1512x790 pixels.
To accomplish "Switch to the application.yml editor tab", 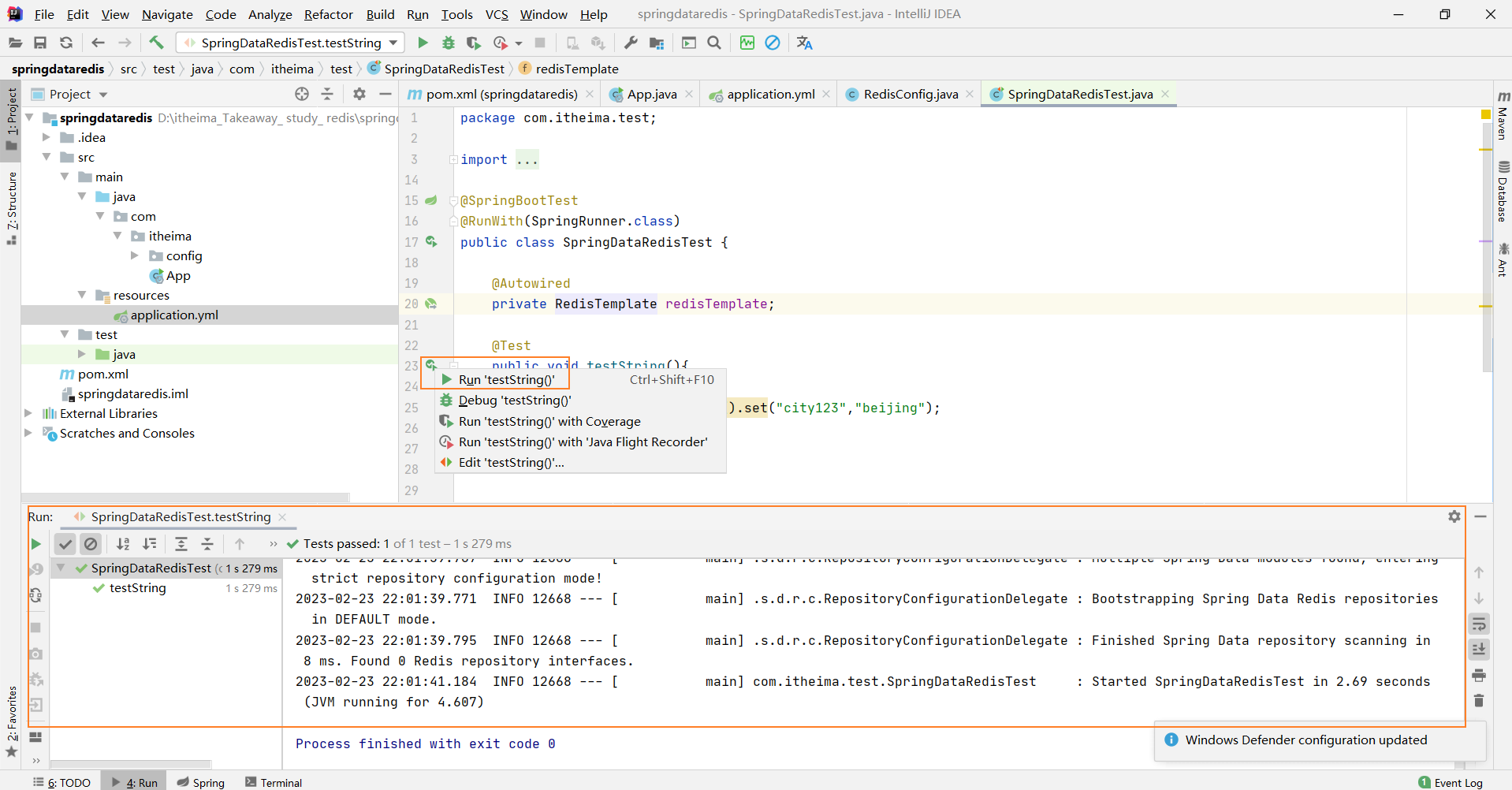I will click(770, 94).
